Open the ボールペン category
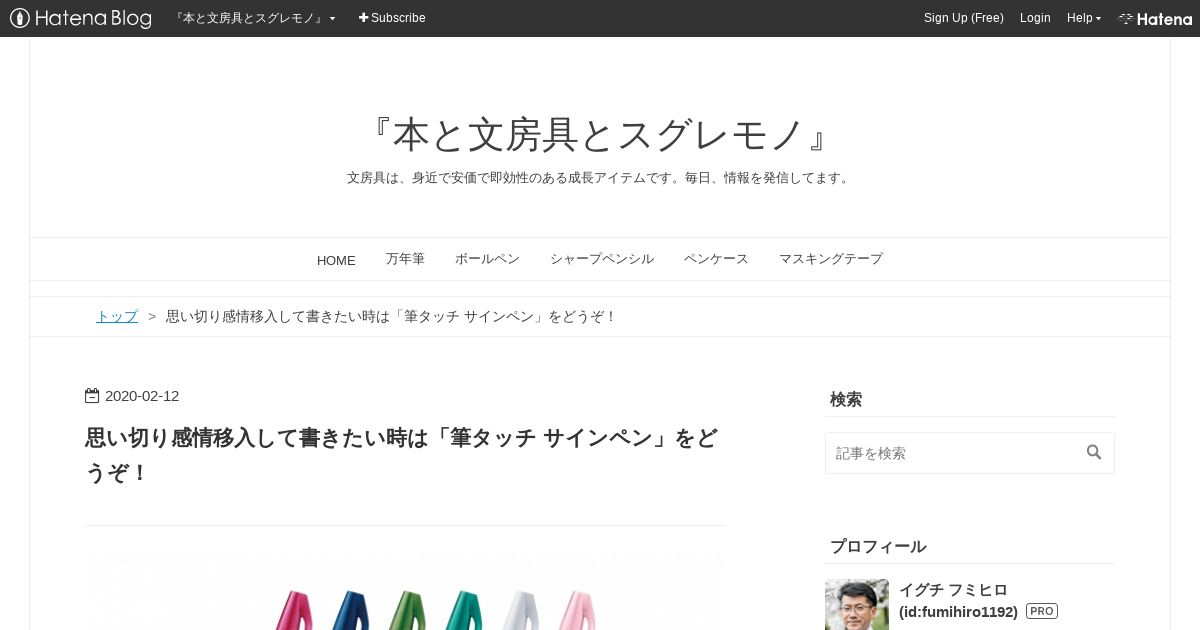This screenshot has height=630, width=1200. 487,259
